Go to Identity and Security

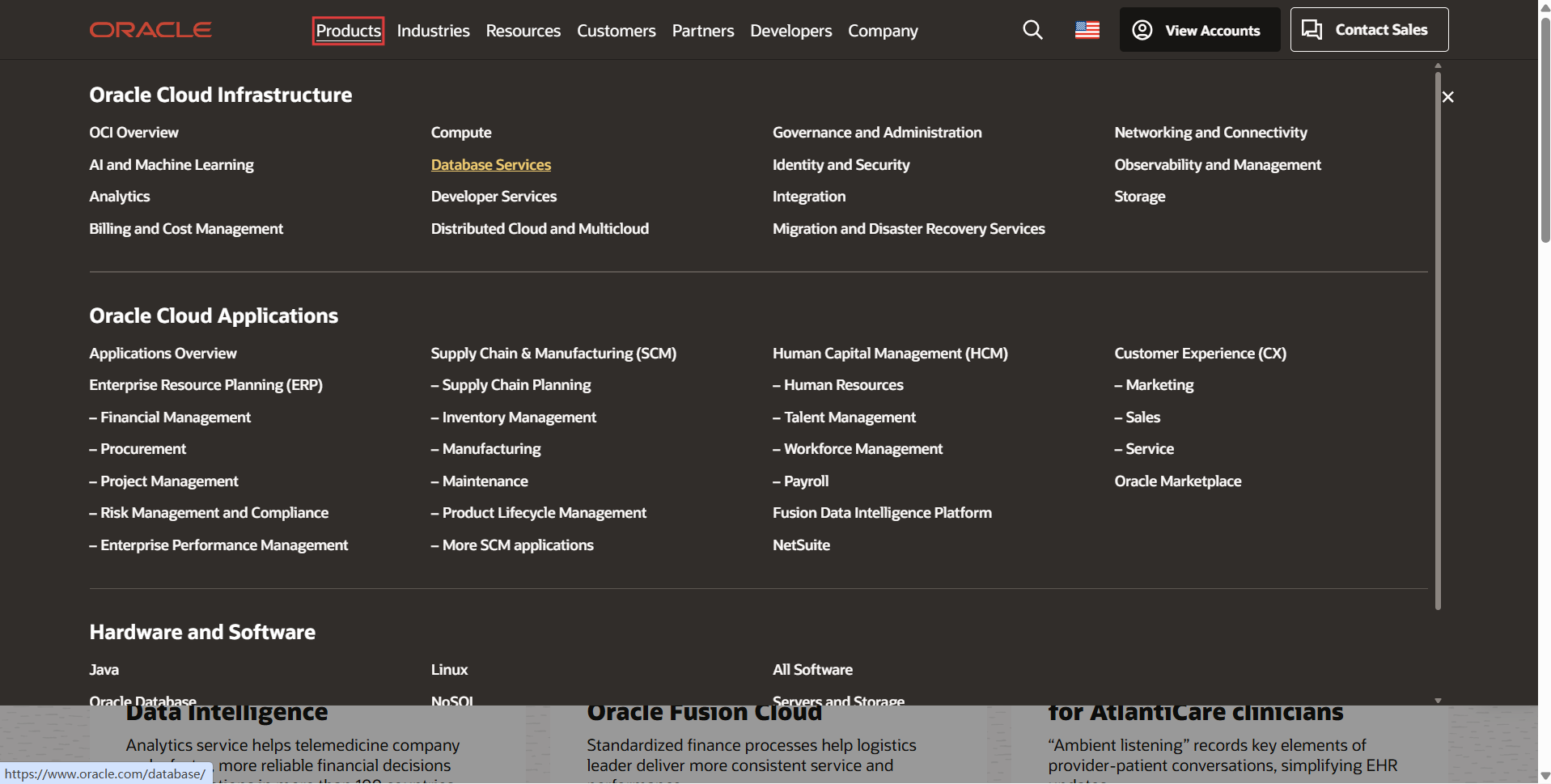(x=841, y=165)
